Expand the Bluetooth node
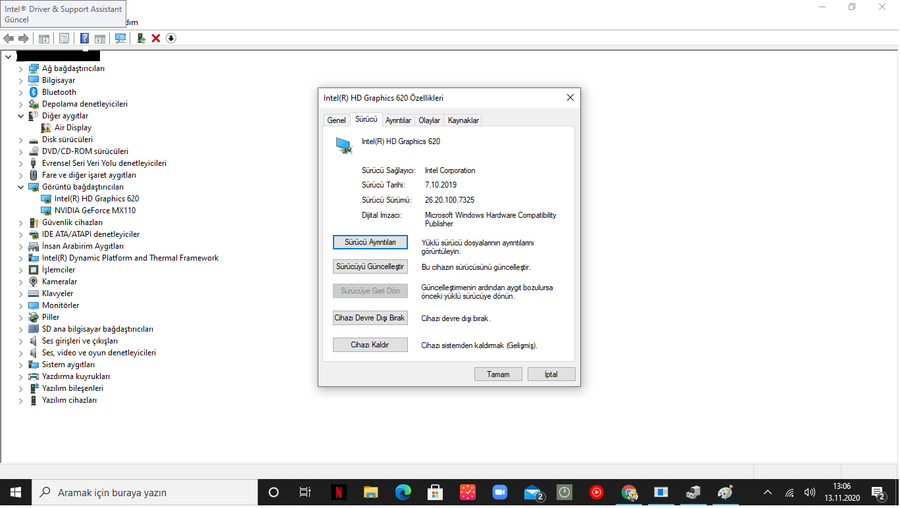The height and width of the screenshot is (508, 900). point(21,92)
